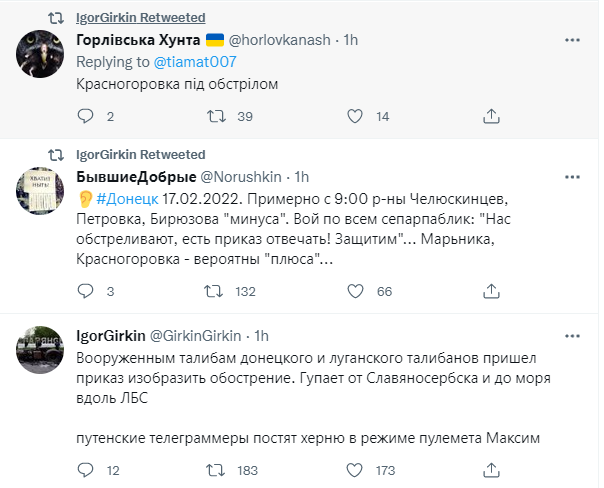The image size is (604, 488).
Task: Retweet the БывшиеДобрые Донецк tweet
Action: click(x=213, y=291)
